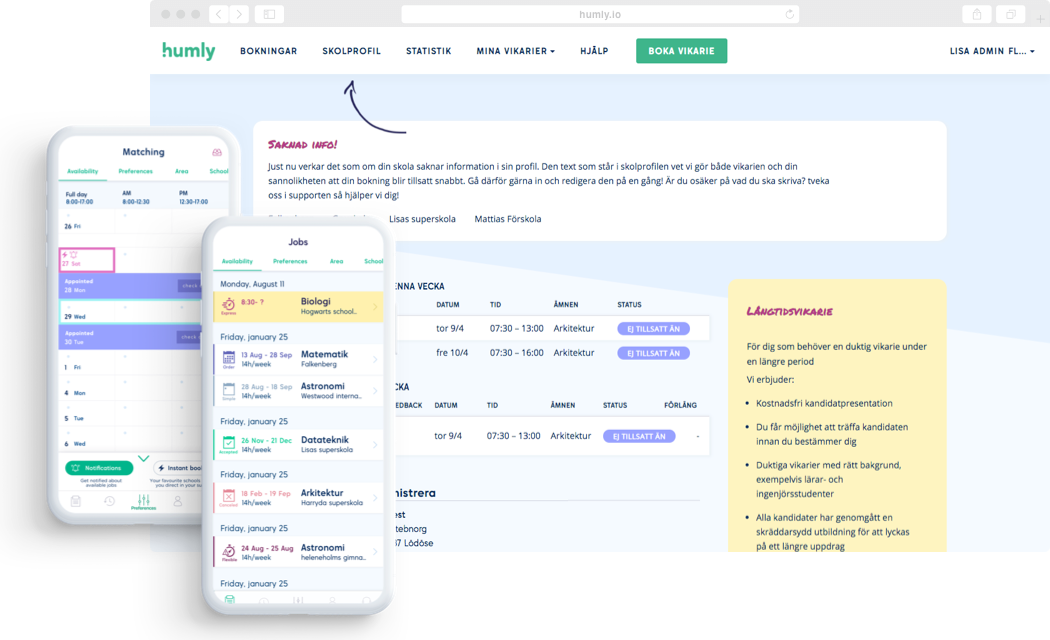Select the 27 Sat highlighted calendar cell
The height and width of the screenshot is (640, 1050).
pos(87,260)
